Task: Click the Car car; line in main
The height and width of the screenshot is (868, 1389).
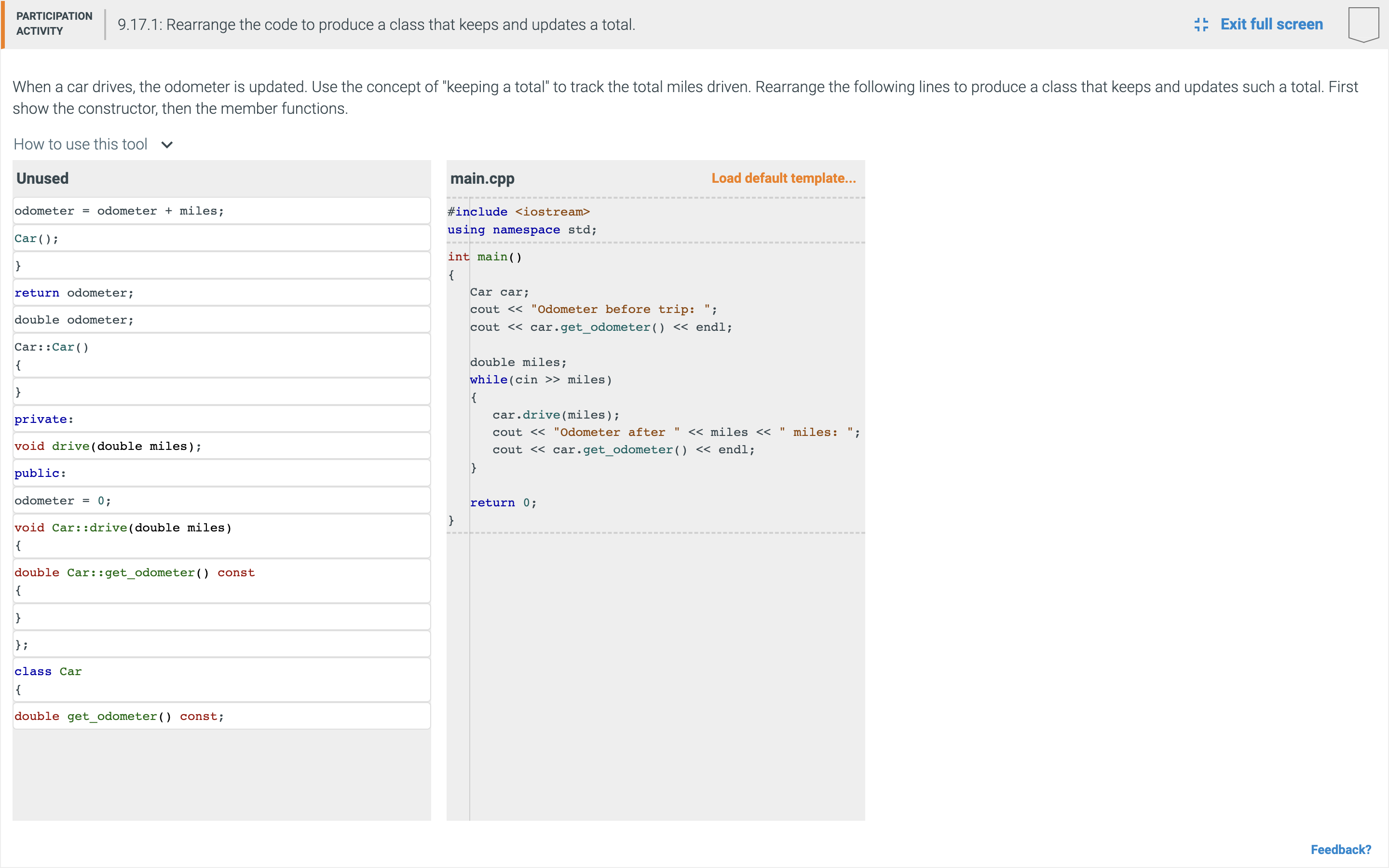Action: [499, 292]
